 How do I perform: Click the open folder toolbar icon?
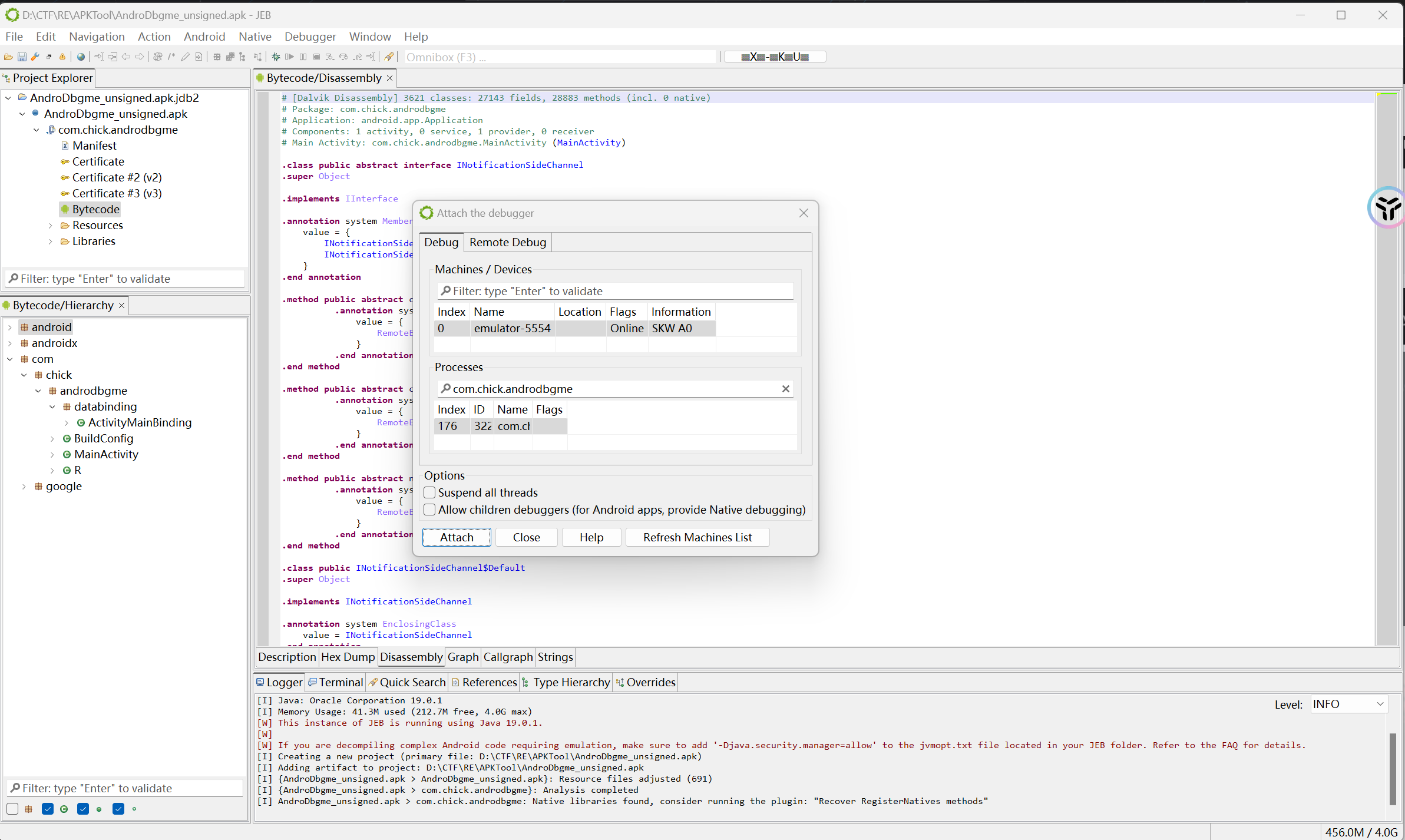8,57
